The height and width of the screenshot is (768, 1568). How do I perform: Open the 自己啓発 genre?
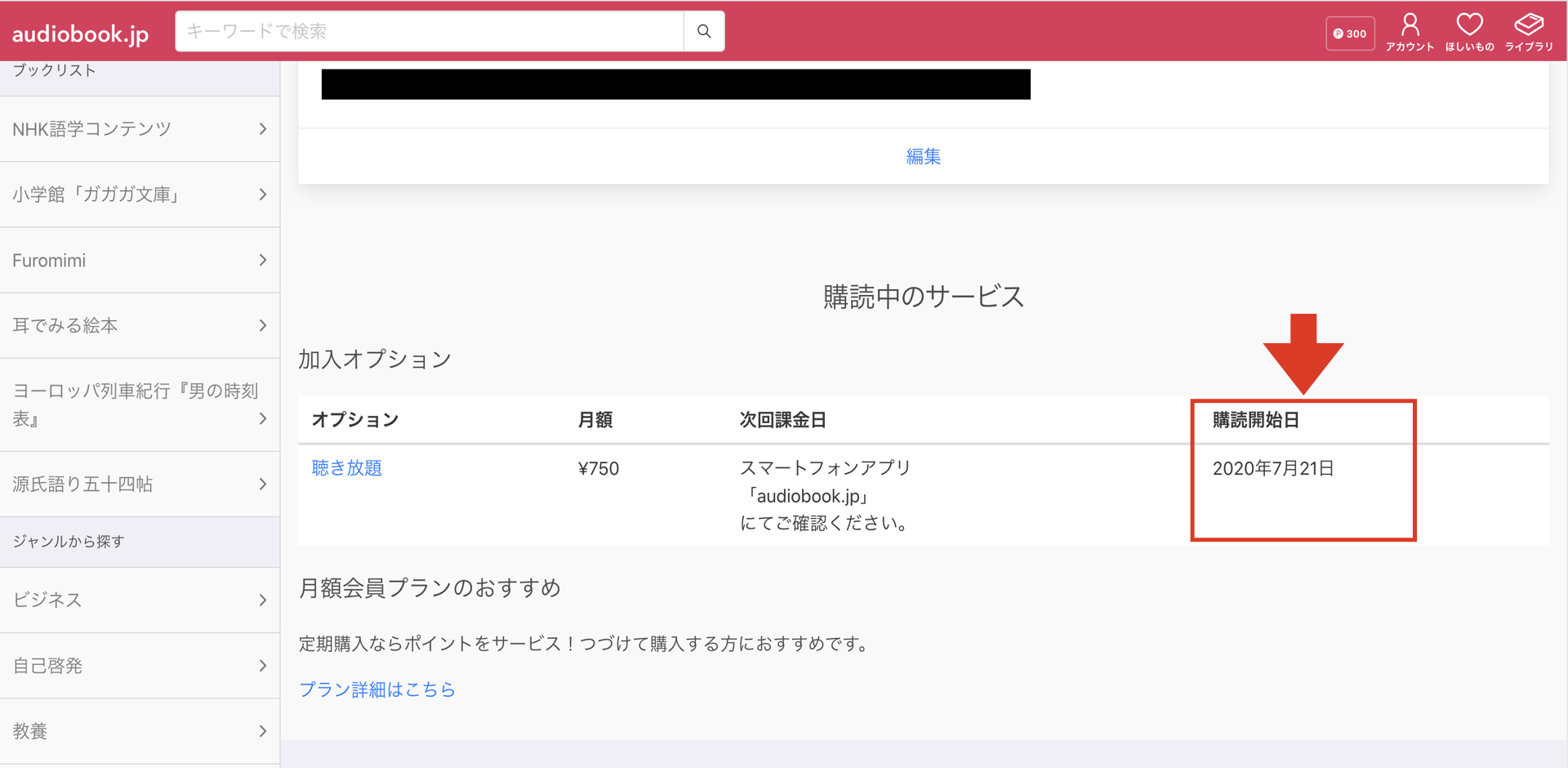pyautogui.click(x=140, y=665)
